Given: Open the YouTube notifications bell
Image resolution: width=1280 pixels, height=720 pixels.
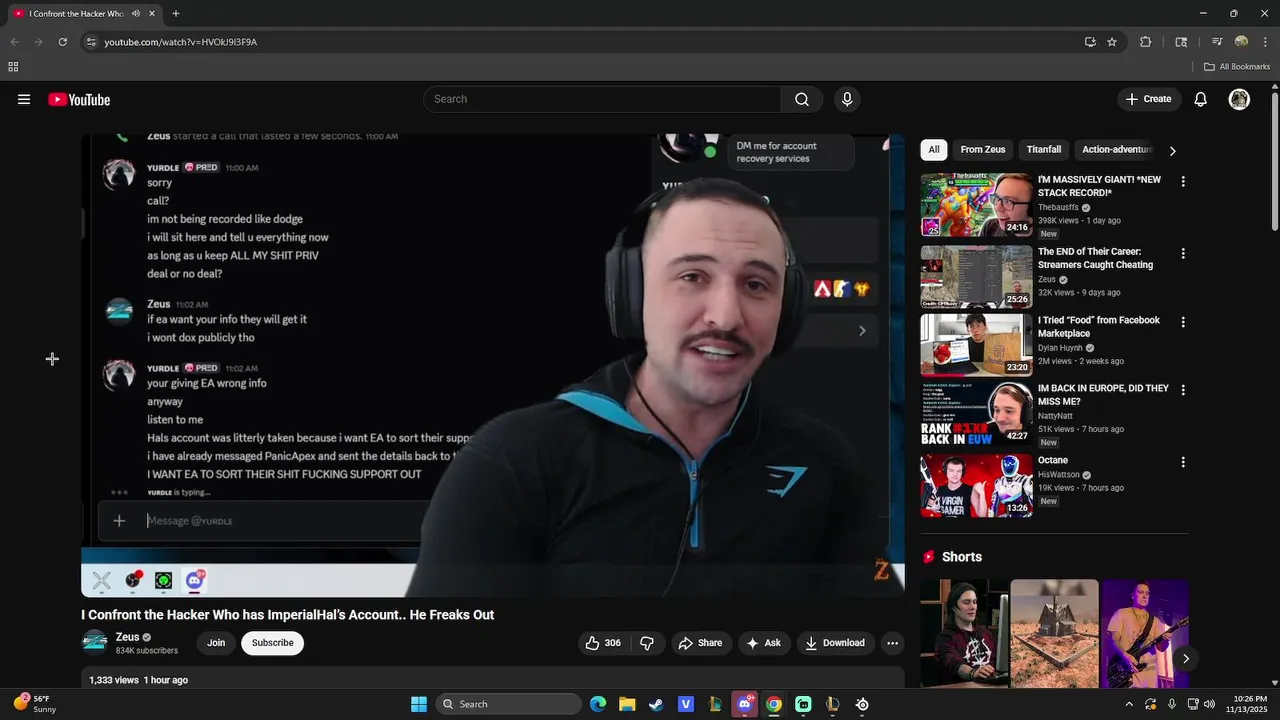Looking at the screenshot, I should (x=1201, y=99).
